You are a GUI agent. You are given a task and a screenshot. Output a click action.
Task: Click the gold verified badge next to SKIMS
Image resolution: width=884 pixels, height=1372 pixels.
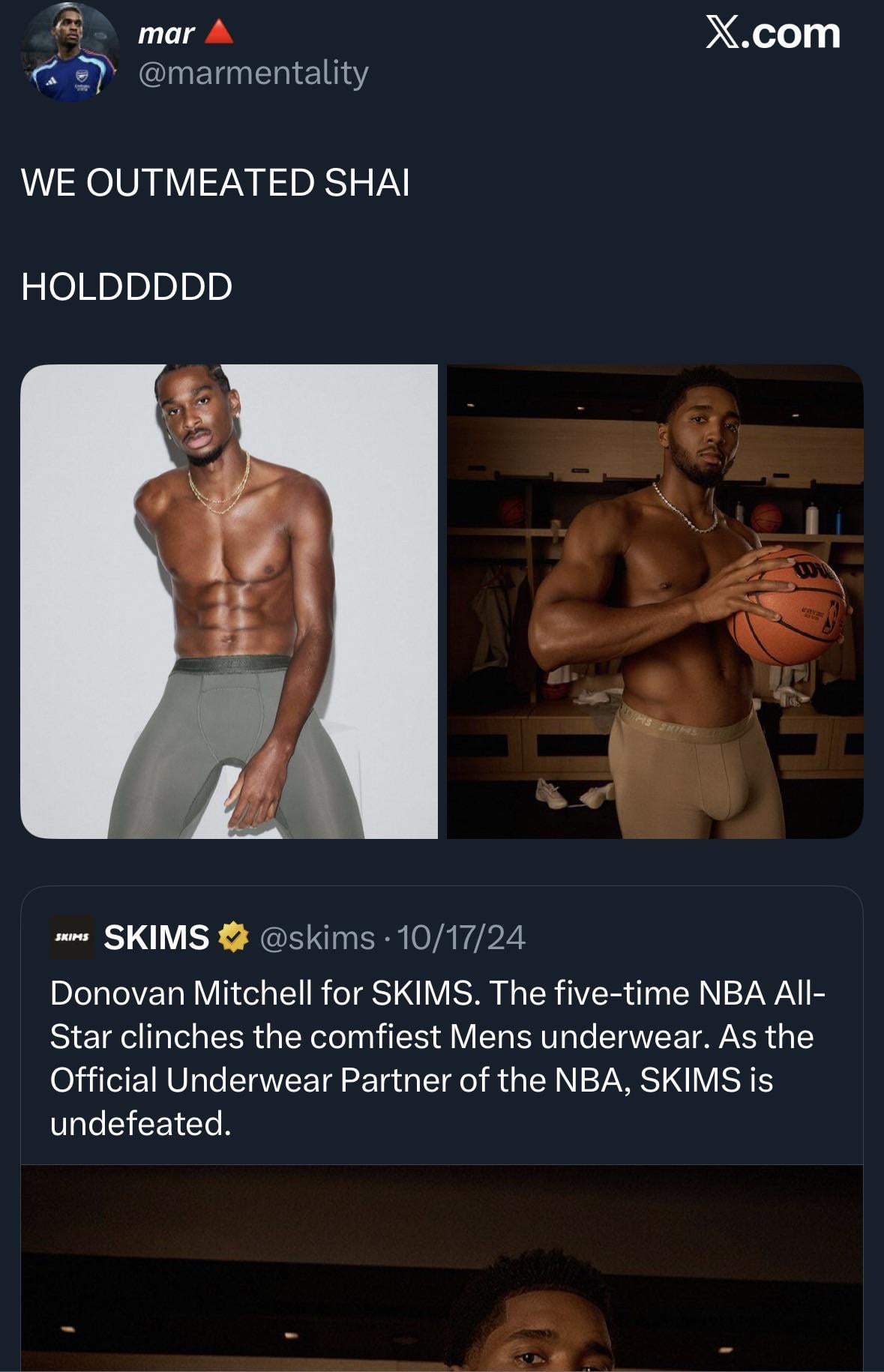233,937
